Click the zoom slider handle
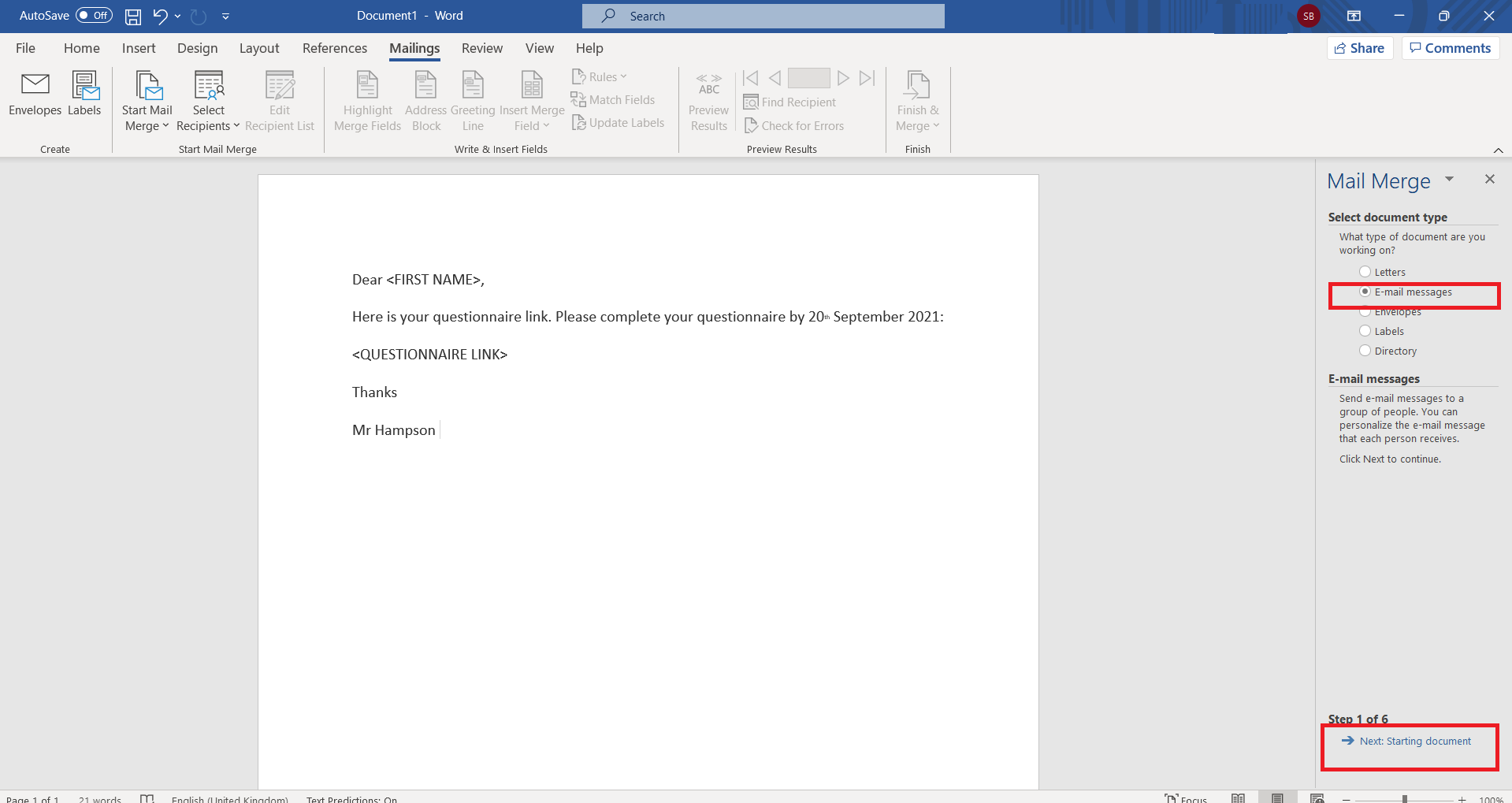 [1404, 799]
